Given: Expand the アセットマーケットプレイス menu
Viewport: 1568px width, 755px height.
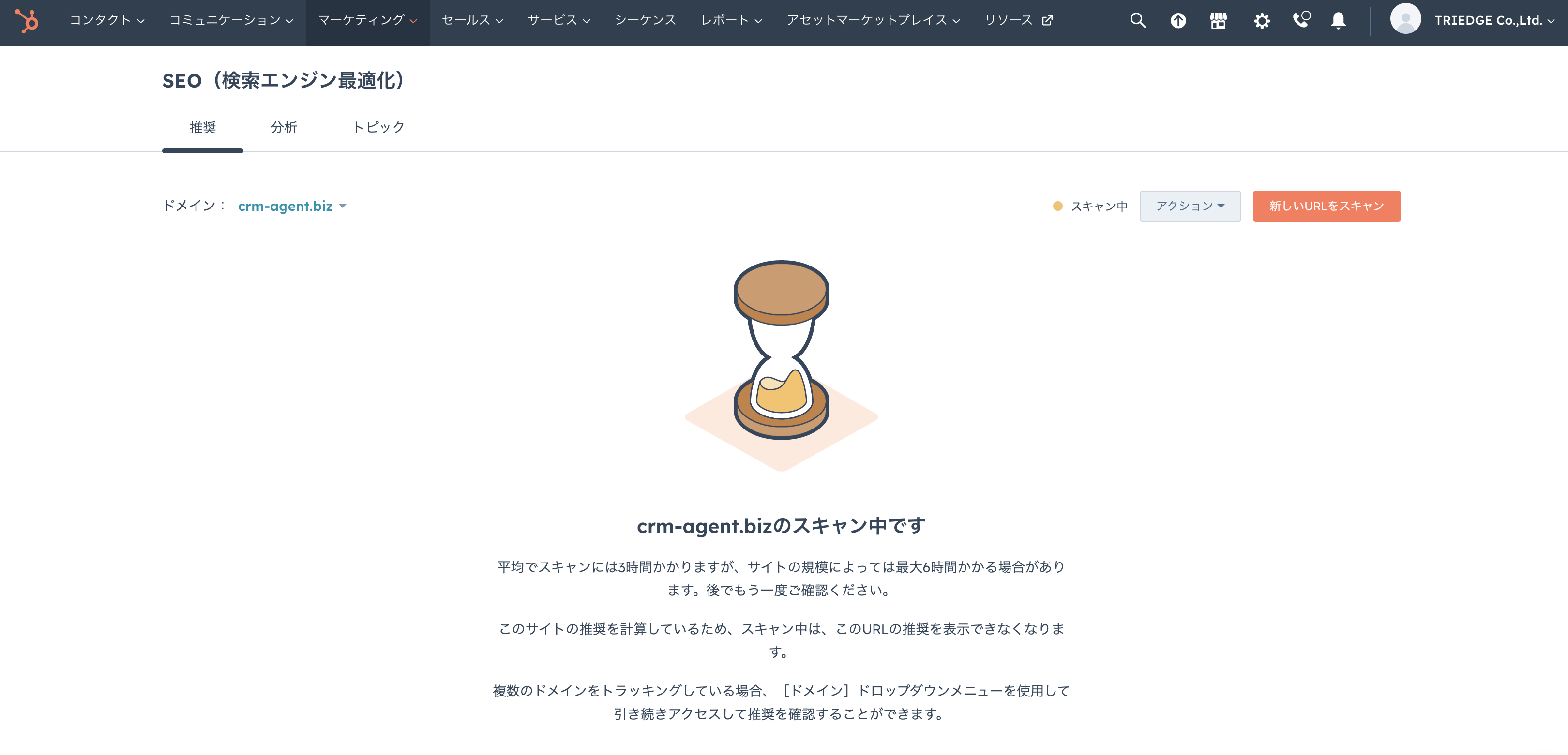Looking at the screenshot, I should [873, 21].
